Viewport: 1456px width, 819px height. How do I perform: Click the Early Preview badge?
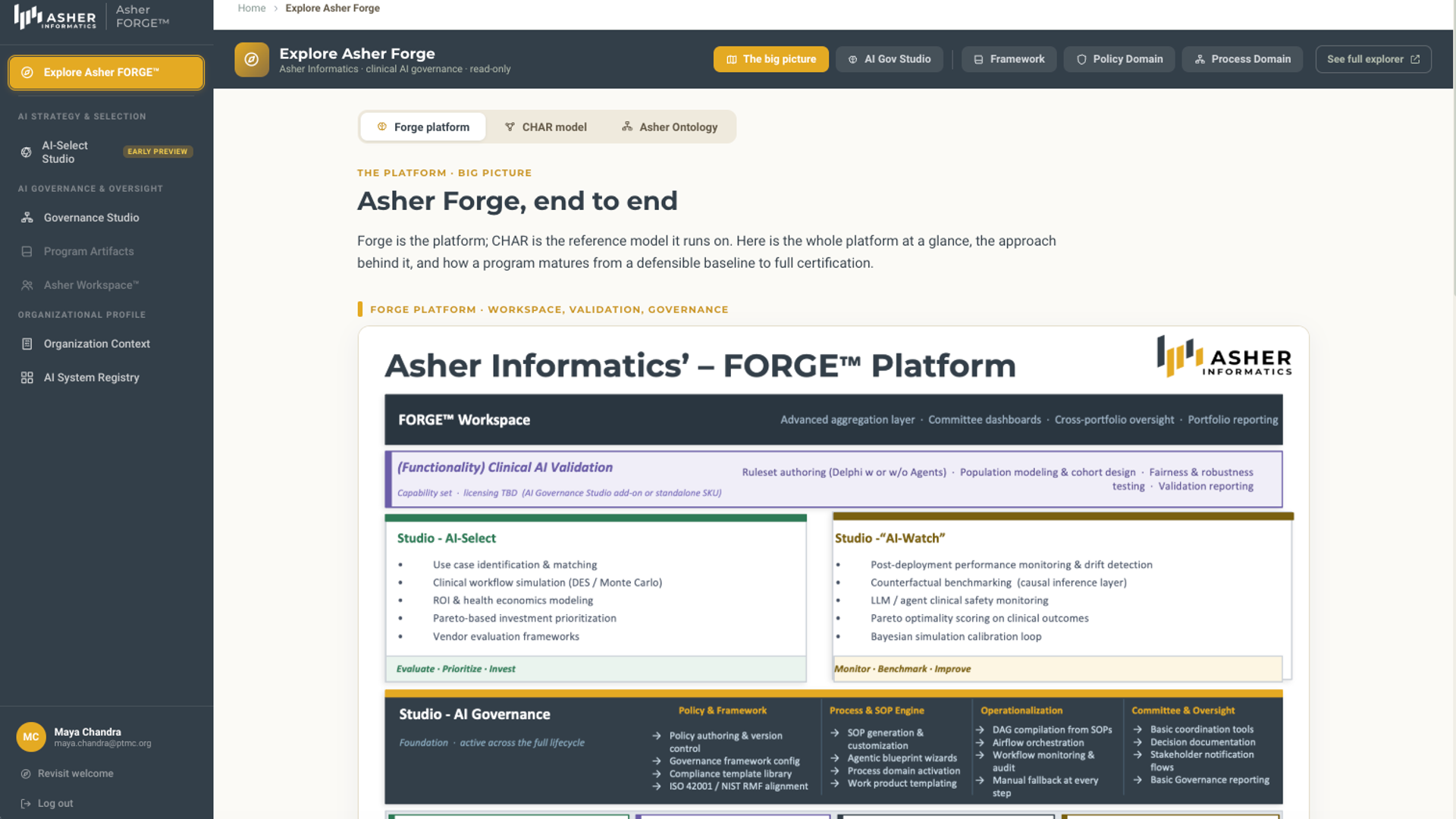click(x=158, y=152)
